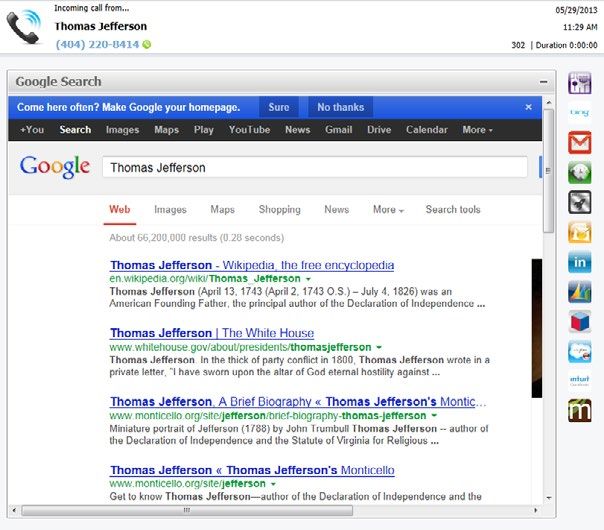Switch to Images results tab
The height and width of the screenshot is (530, 604).
(170, 210)
